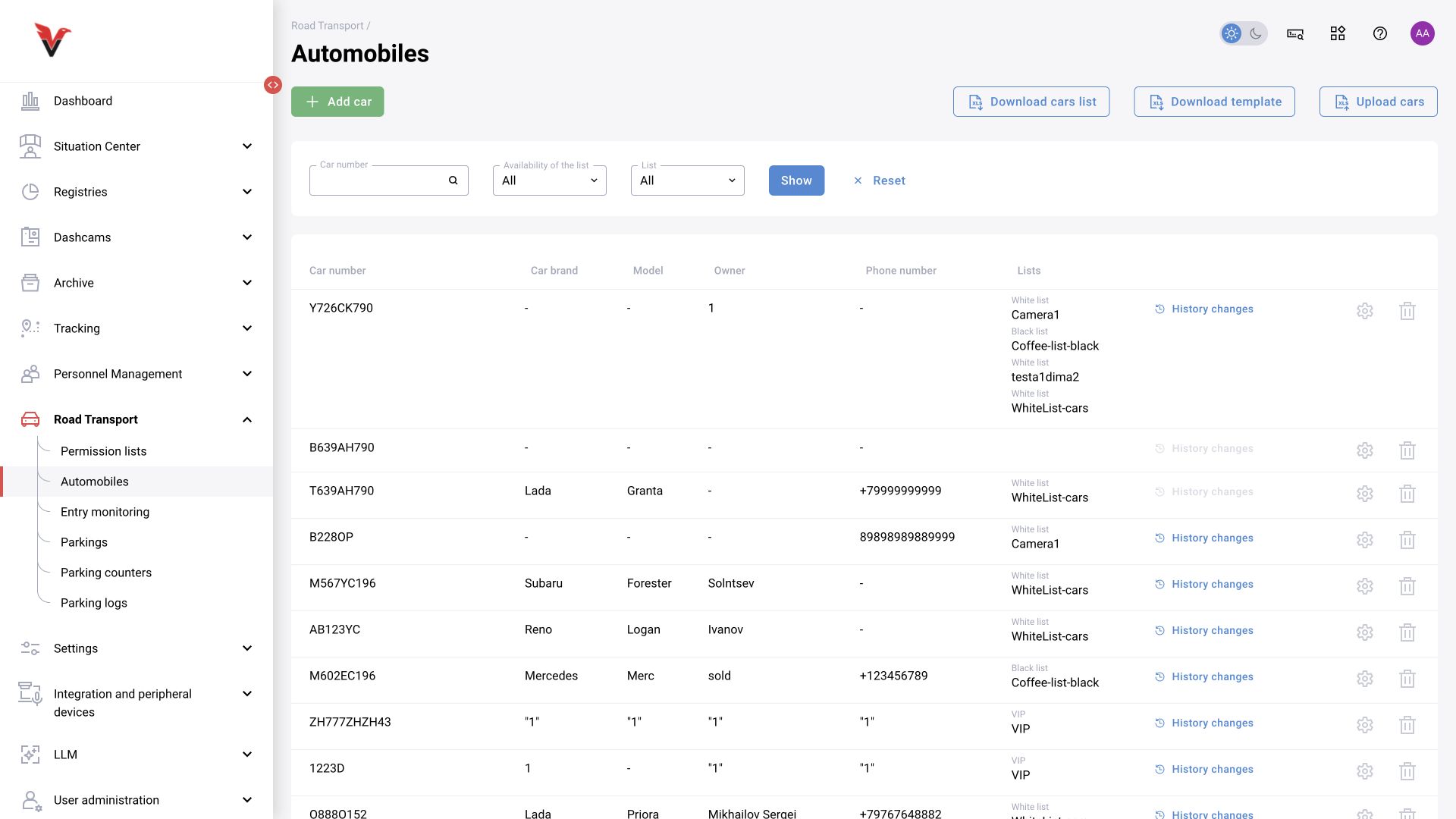Open the help question mark icon
Screen dimensions: 1456x819
click(1380, 33)
